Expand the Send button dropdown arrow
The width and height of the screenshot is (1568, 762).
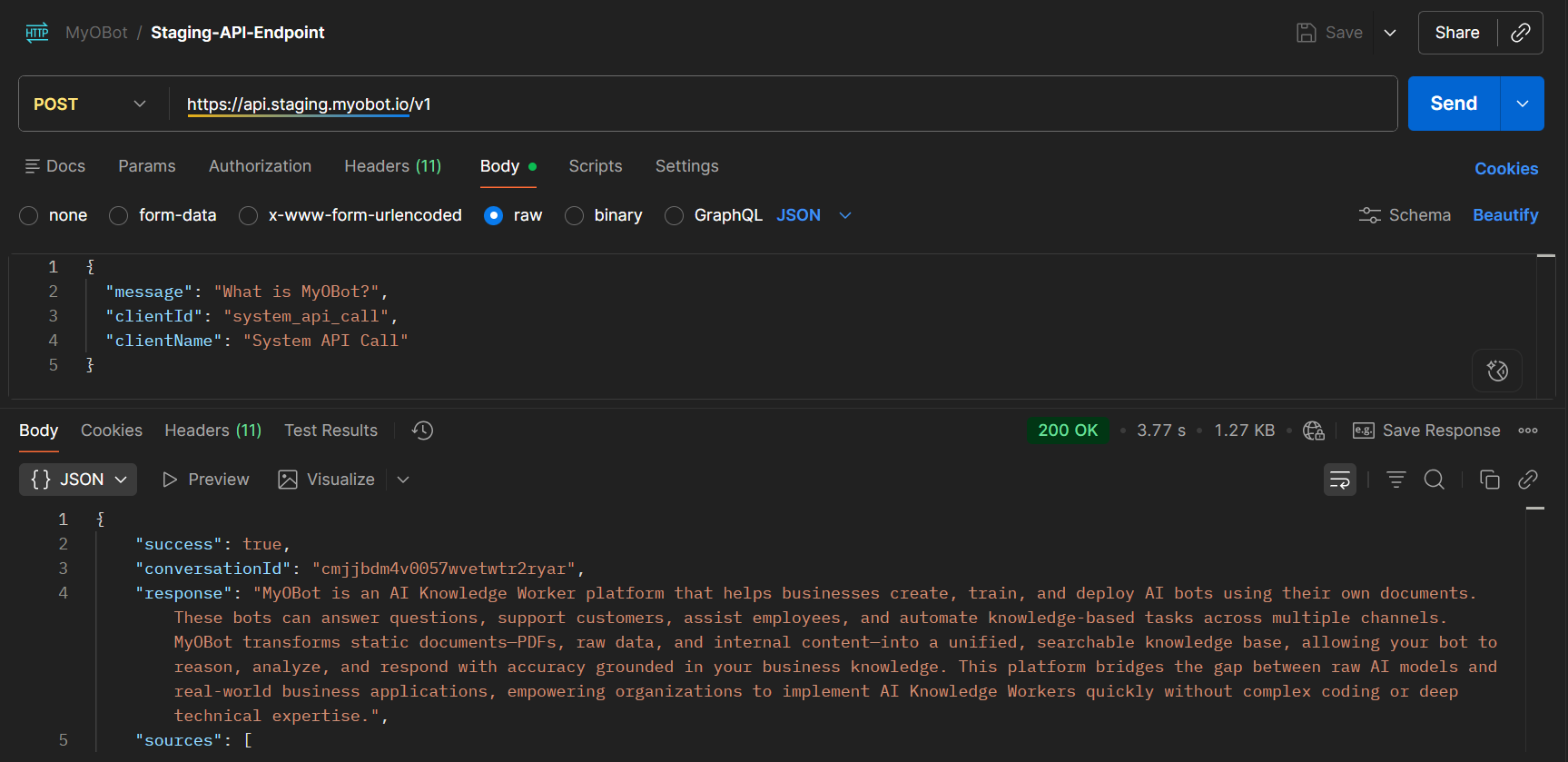[1523, 104]
